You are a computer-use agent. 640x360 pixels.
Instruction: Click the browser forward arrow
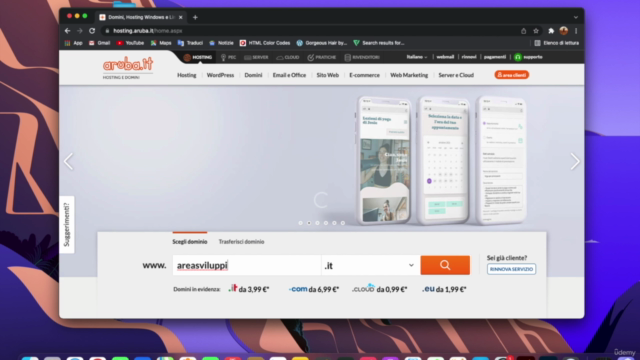coord(80,31)
